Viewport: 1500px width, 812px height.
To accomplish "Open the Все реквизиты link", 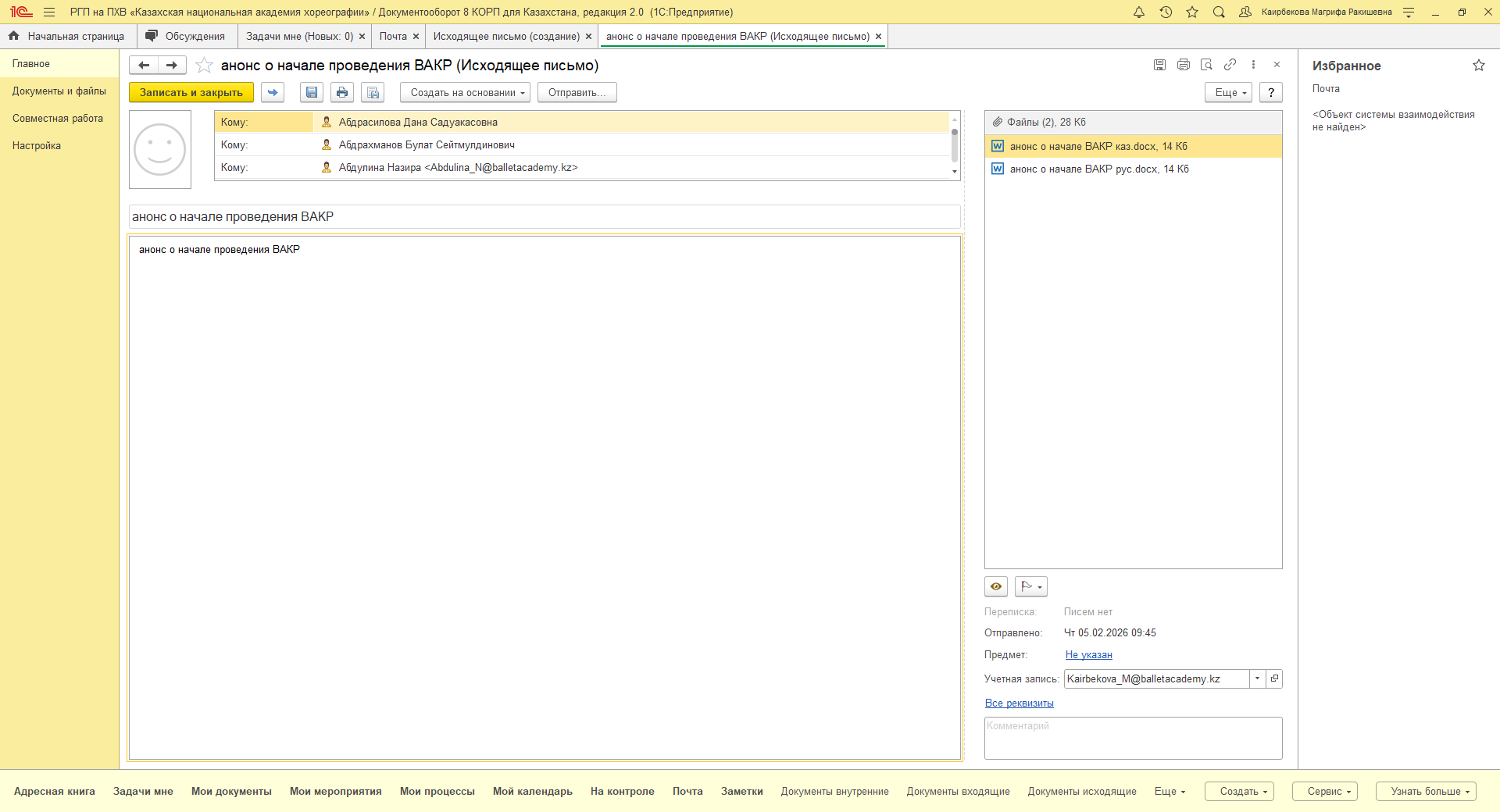I will (x=1019, y=703).
